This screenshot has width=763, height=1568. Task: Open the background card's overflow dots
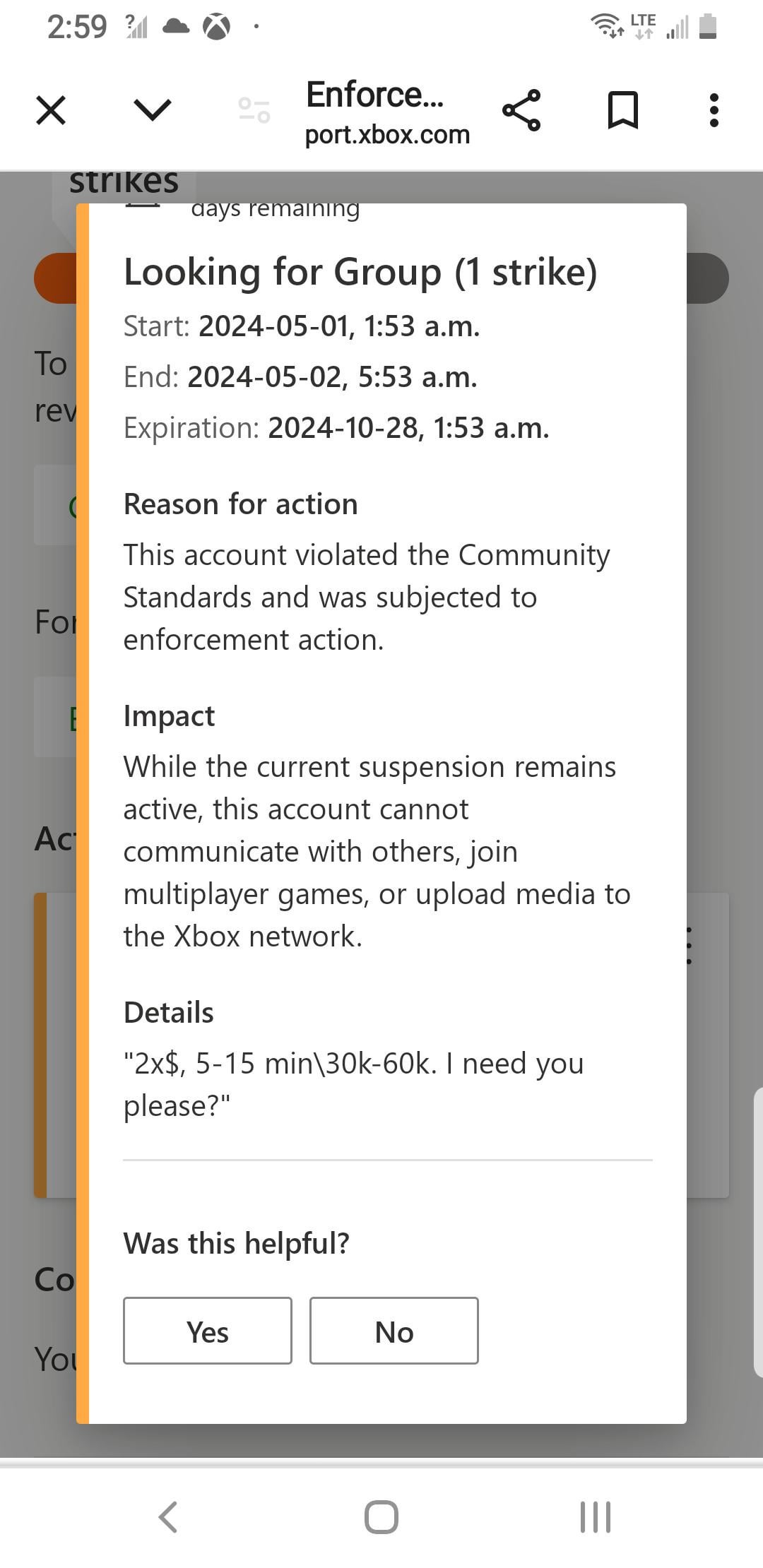[x=690, y=946]
